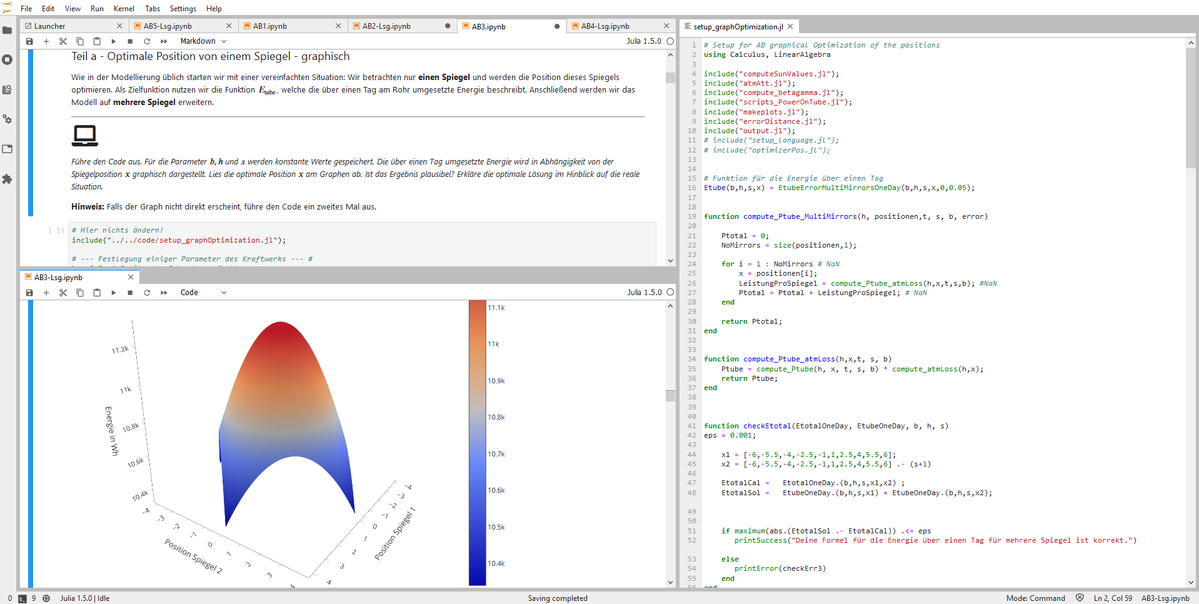
Task: Click save icon in AB3.ipynb toolbar
Action: (29, 41)
